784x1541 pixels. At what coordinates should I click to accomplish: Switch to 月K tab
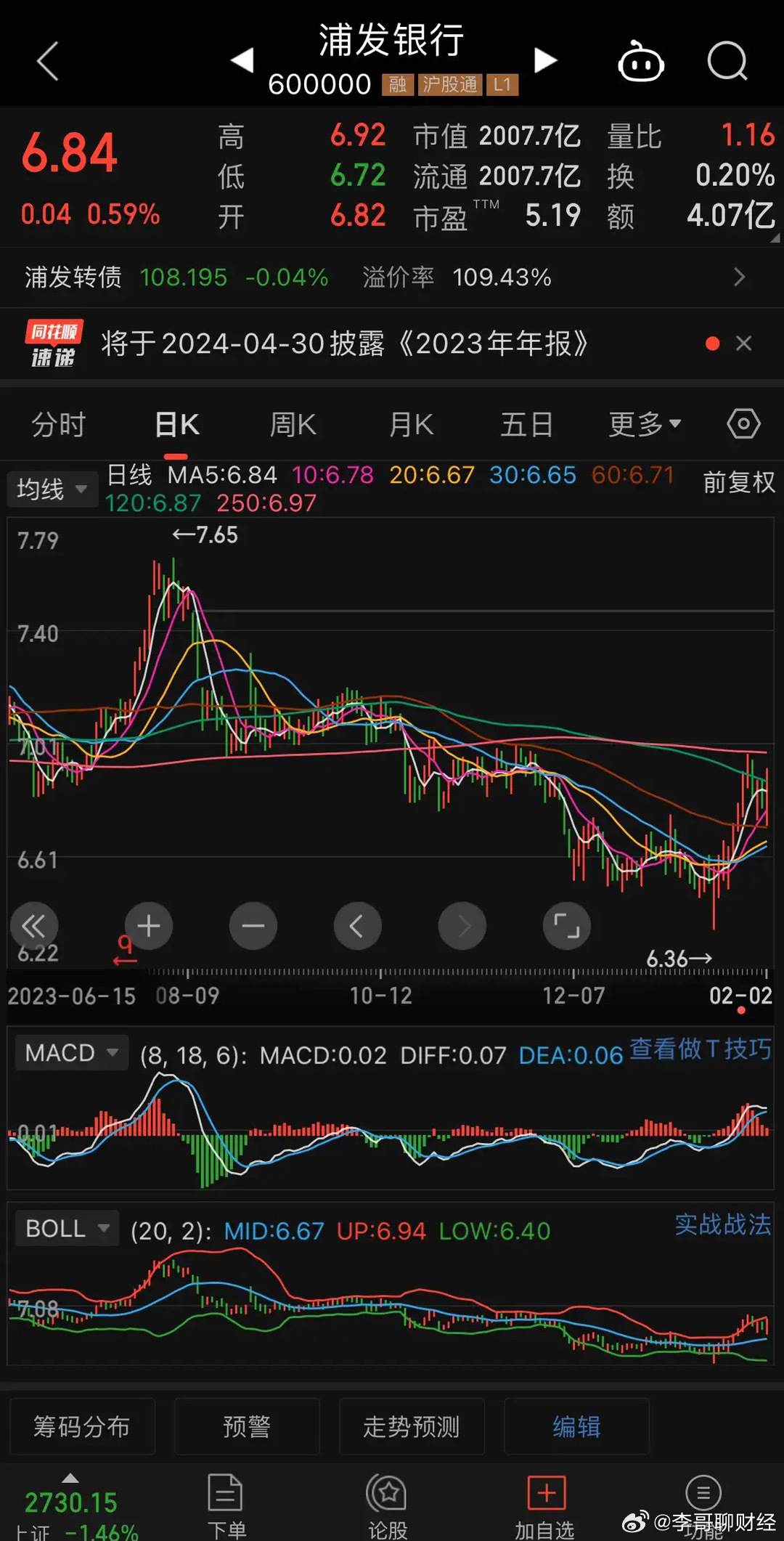click(411, 424)
